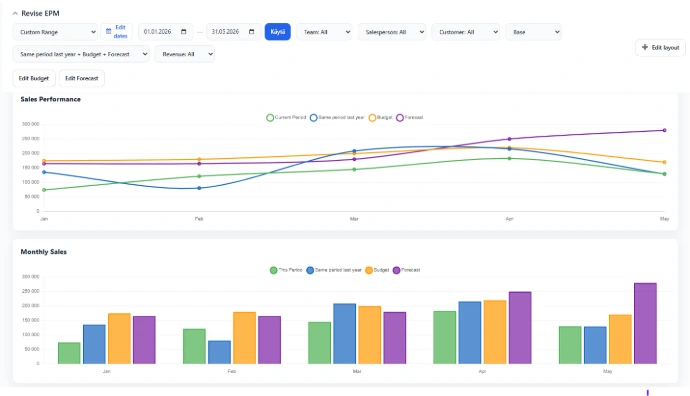690x396 pixels.
Task: Open the Team: All dropdown
Action: [x=324, y=32]
